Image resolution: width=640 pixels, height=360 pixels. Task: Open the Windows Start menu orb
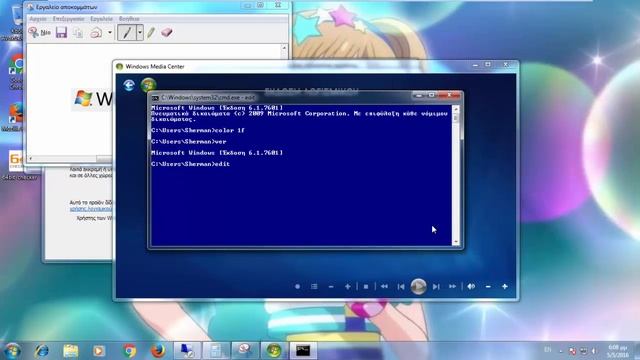pos(12,351)
